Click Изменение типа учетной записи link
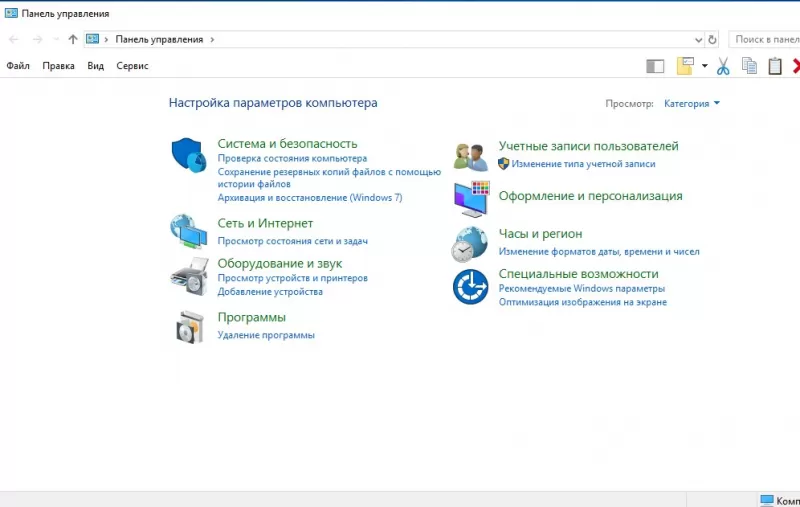The image size is (800, 507). [x=583, y=164]
